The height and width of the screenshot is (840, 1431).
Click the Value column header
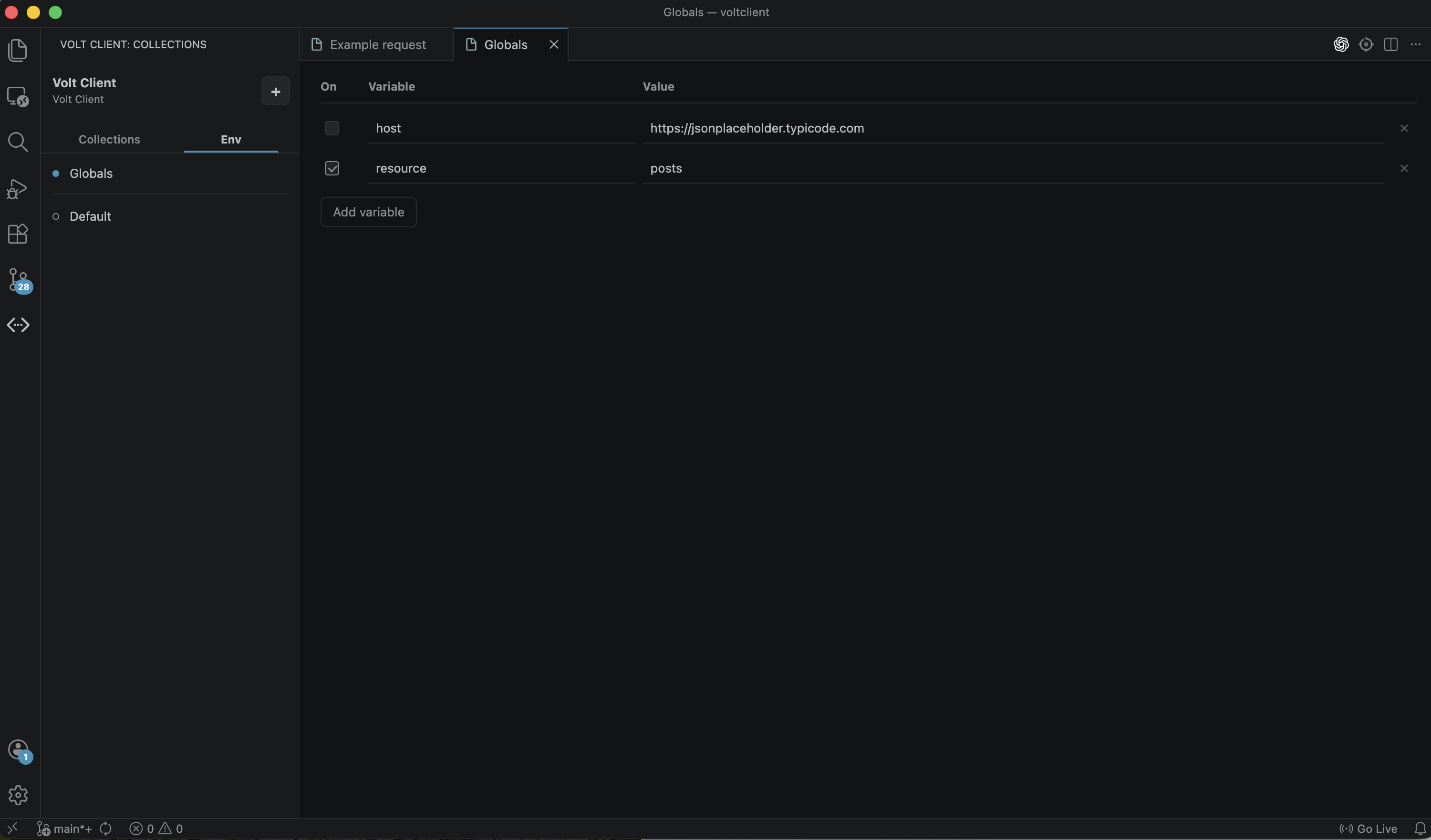click(x=658, y=87)
